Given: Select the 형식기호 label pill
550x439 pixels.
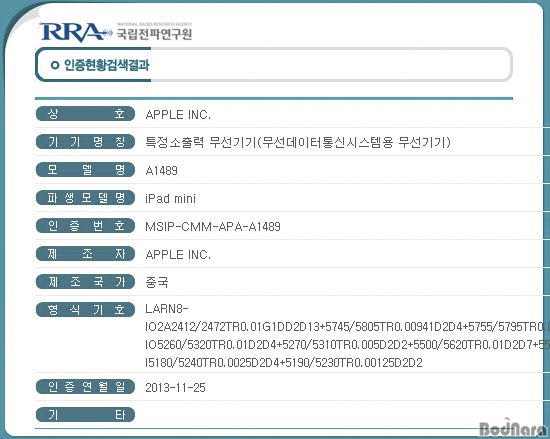Looking at the screenshot, I should click(85, 310).
